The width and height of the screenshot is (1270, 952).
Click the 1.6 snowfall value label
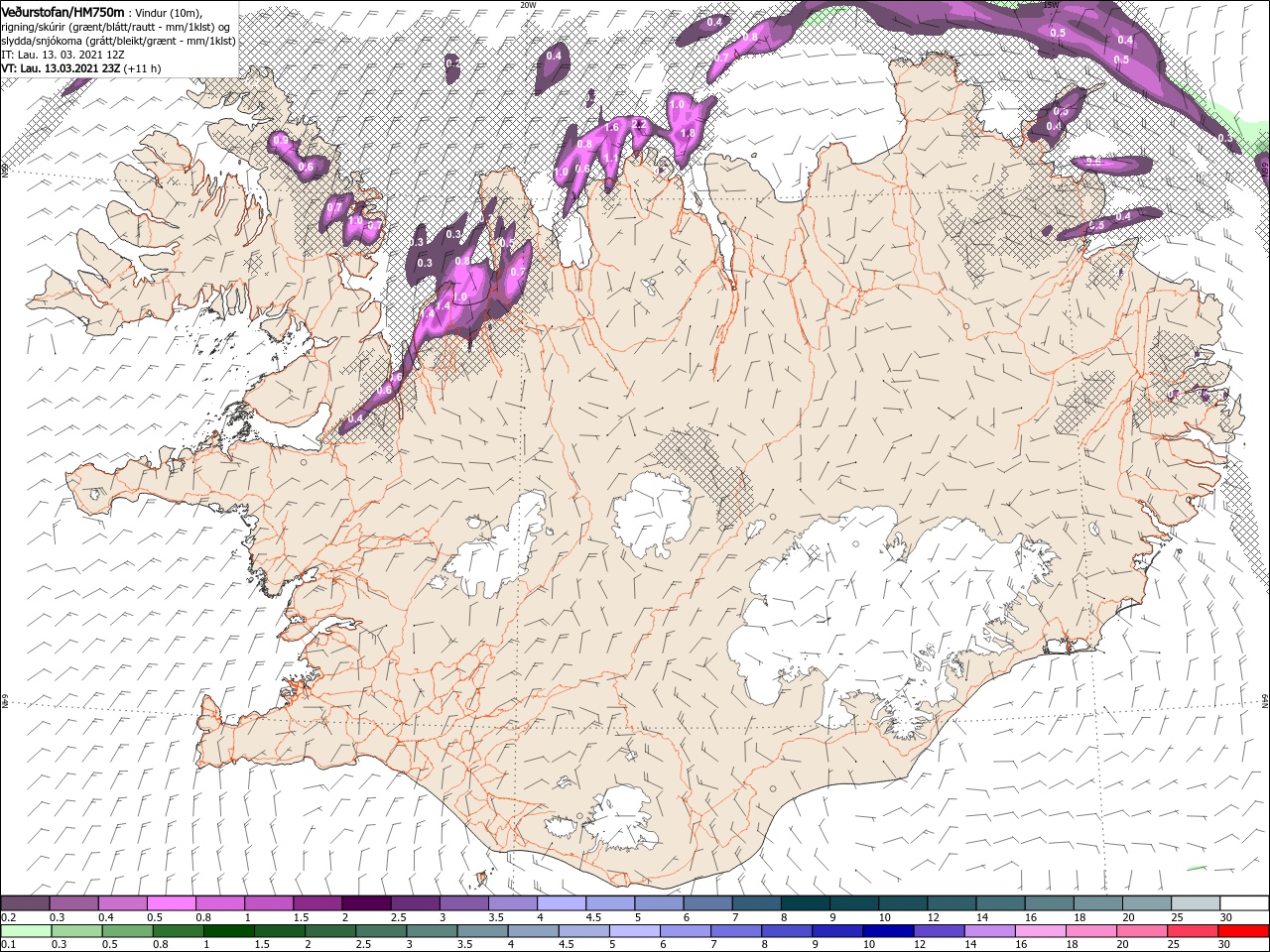click(611, 127)
